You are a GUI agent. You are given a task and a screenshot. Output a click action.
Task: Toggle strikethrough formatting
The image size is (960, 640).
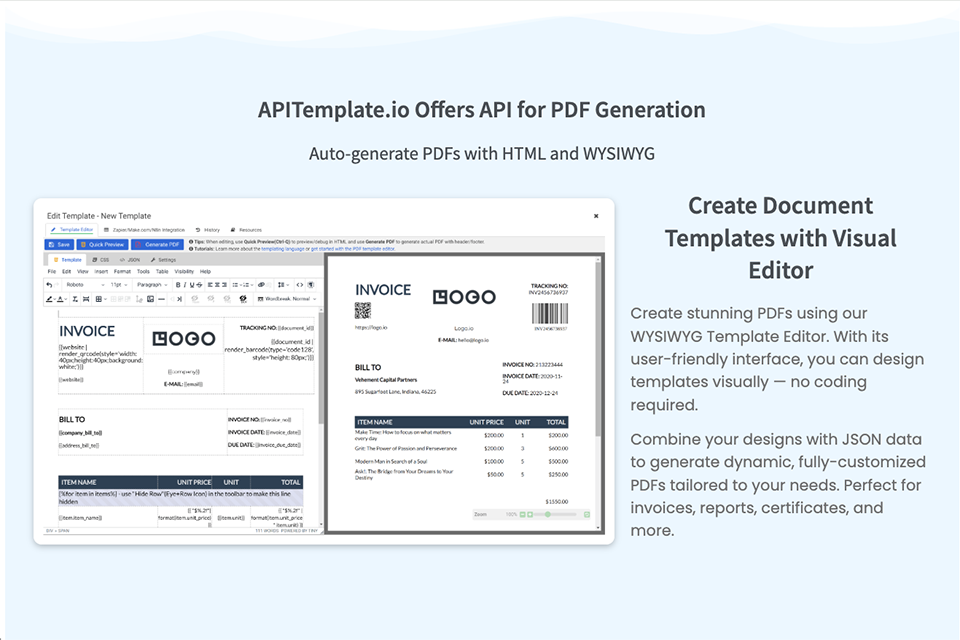[200, 285]
